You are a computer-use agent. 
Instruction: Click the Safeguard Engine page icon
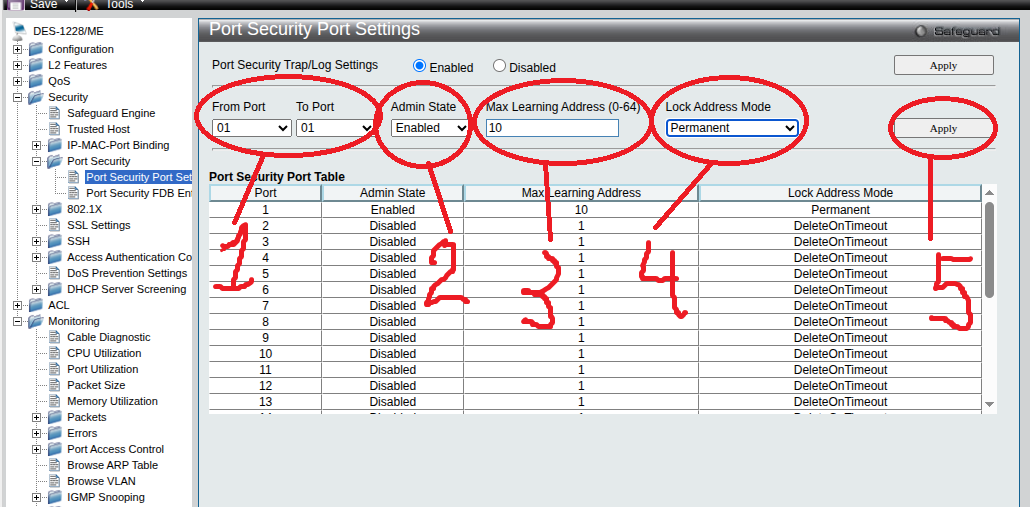pos(55,113)
